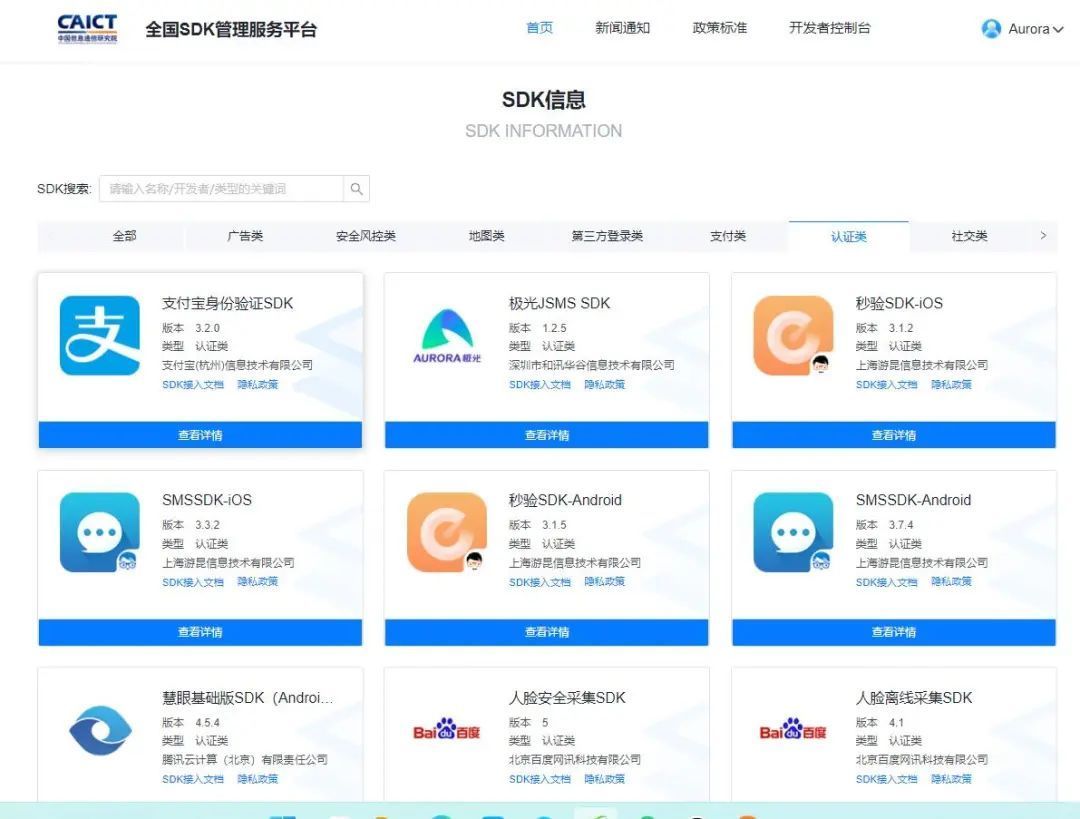Open 隐私政策 for 人脸离线采集SDK

(x=951, y=779)
